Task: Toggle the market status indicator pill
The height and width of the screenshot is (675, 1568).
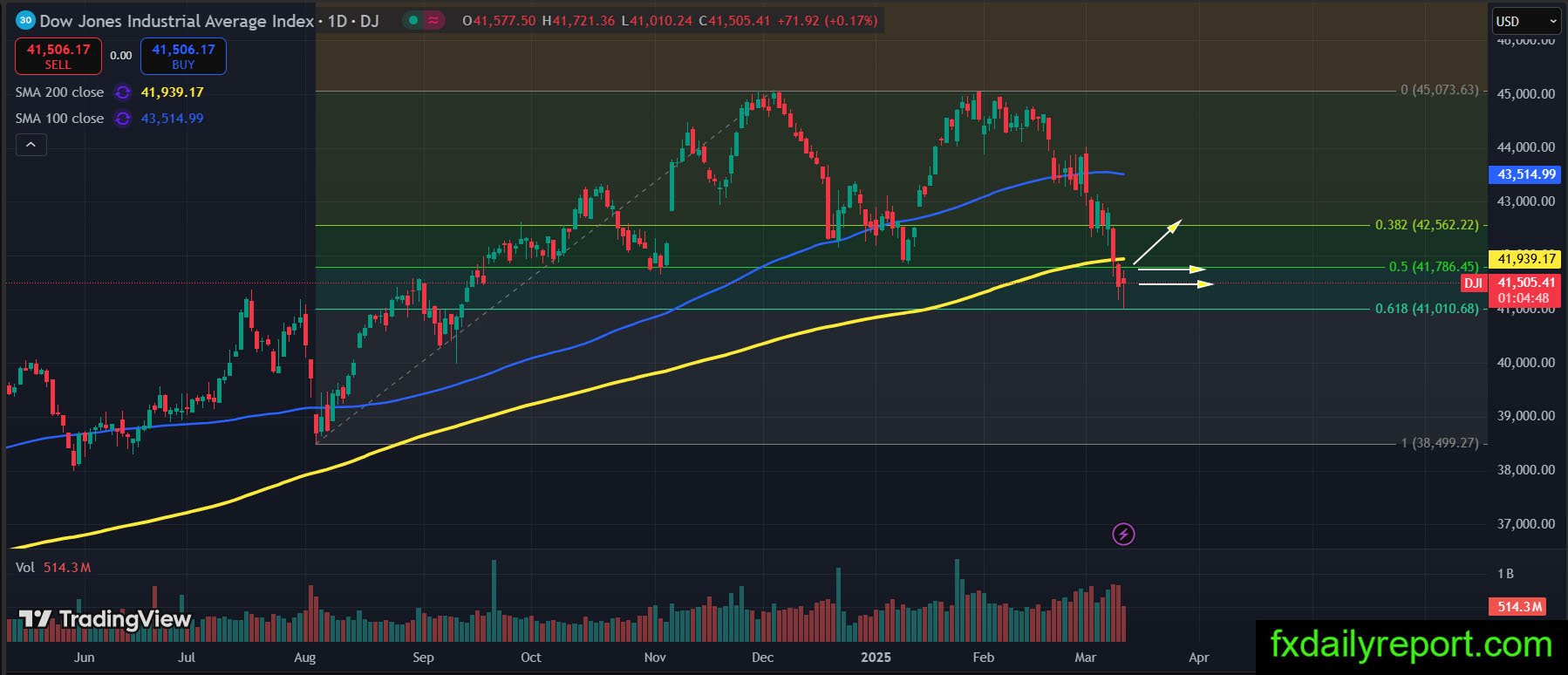Action: click(424, 20)
